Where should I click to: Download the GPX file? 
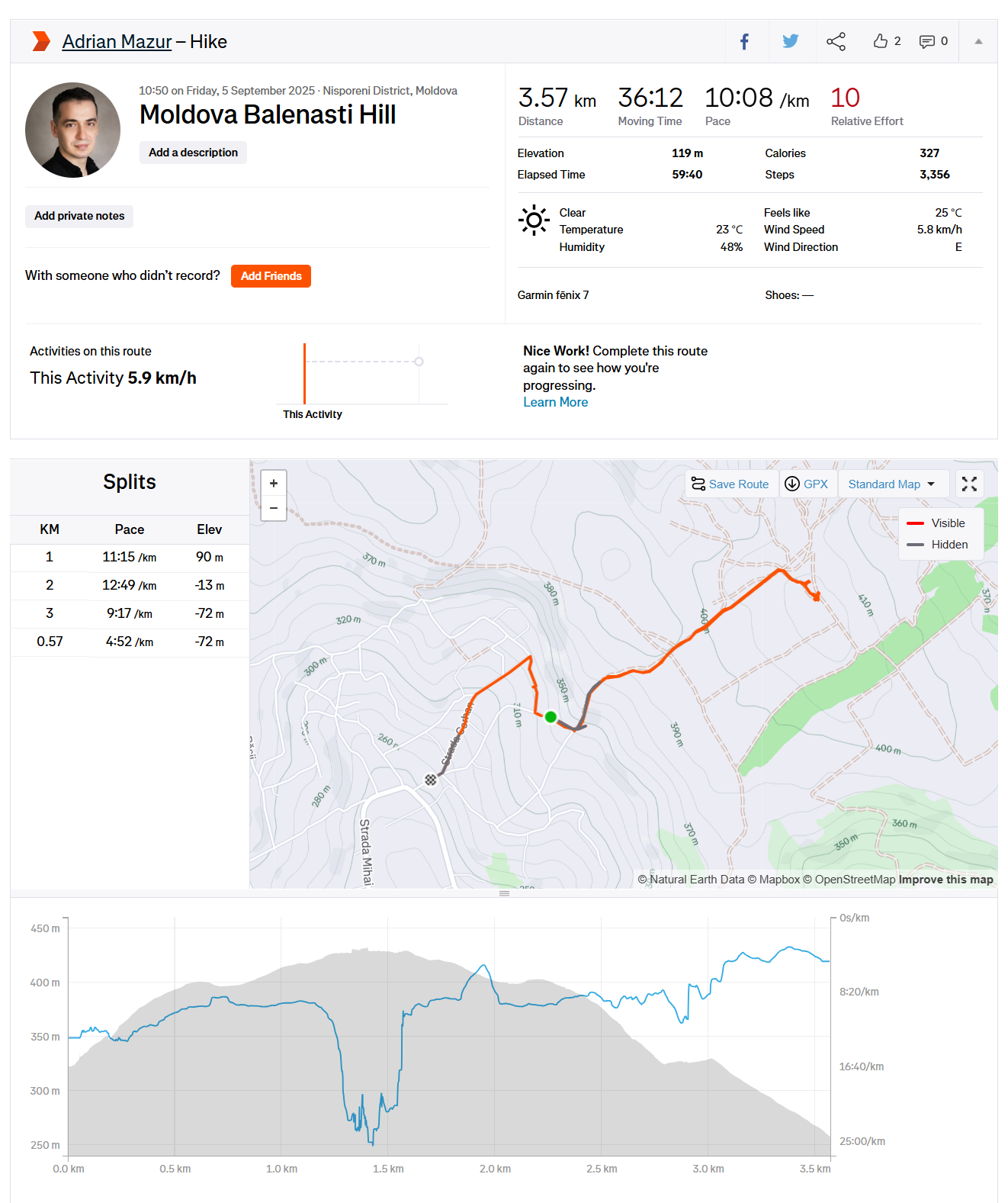[x=807, y=484]
